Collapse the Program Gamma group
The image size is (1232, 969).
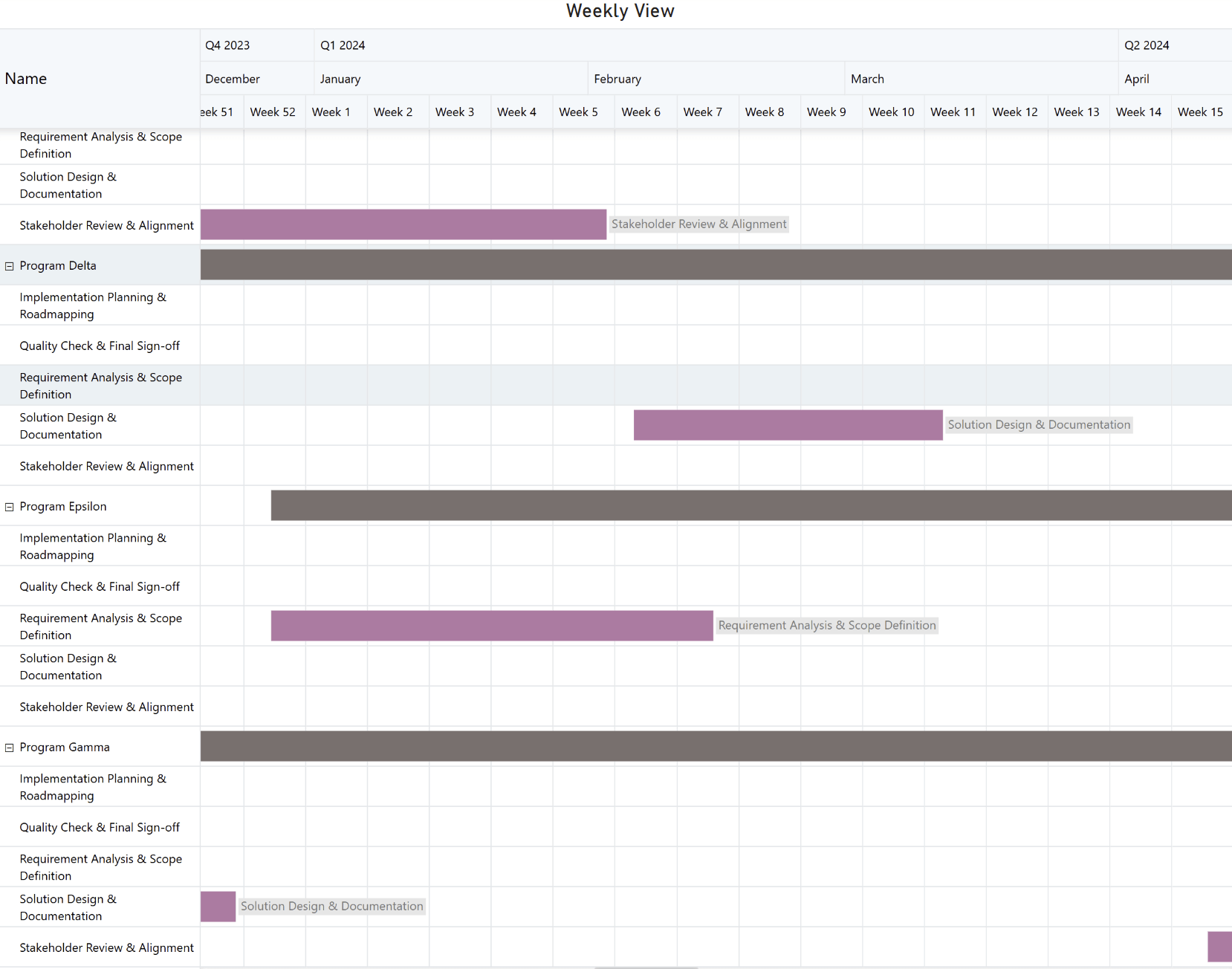[10, 748]
